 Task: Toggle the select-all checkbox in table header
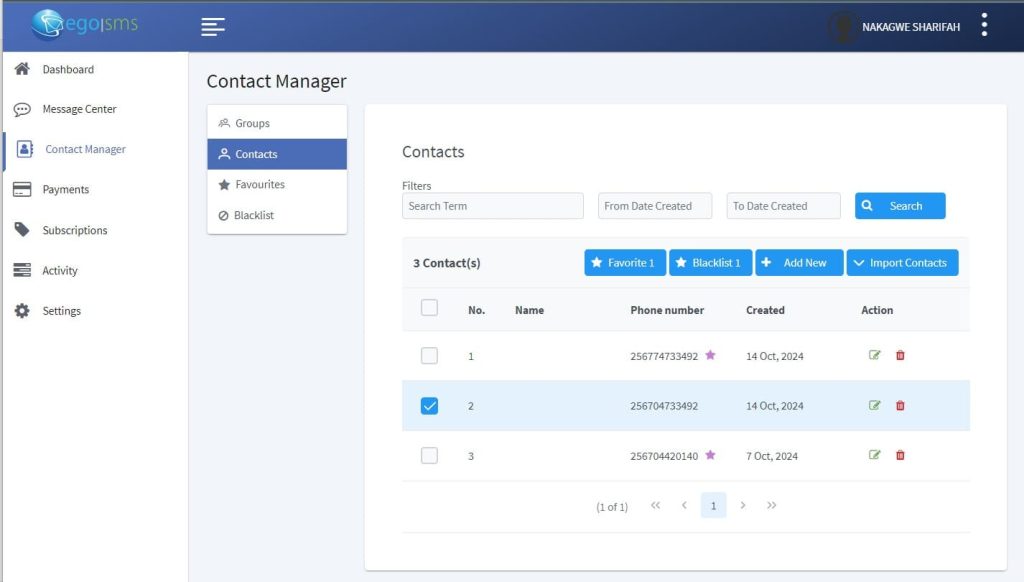(429, 308)
